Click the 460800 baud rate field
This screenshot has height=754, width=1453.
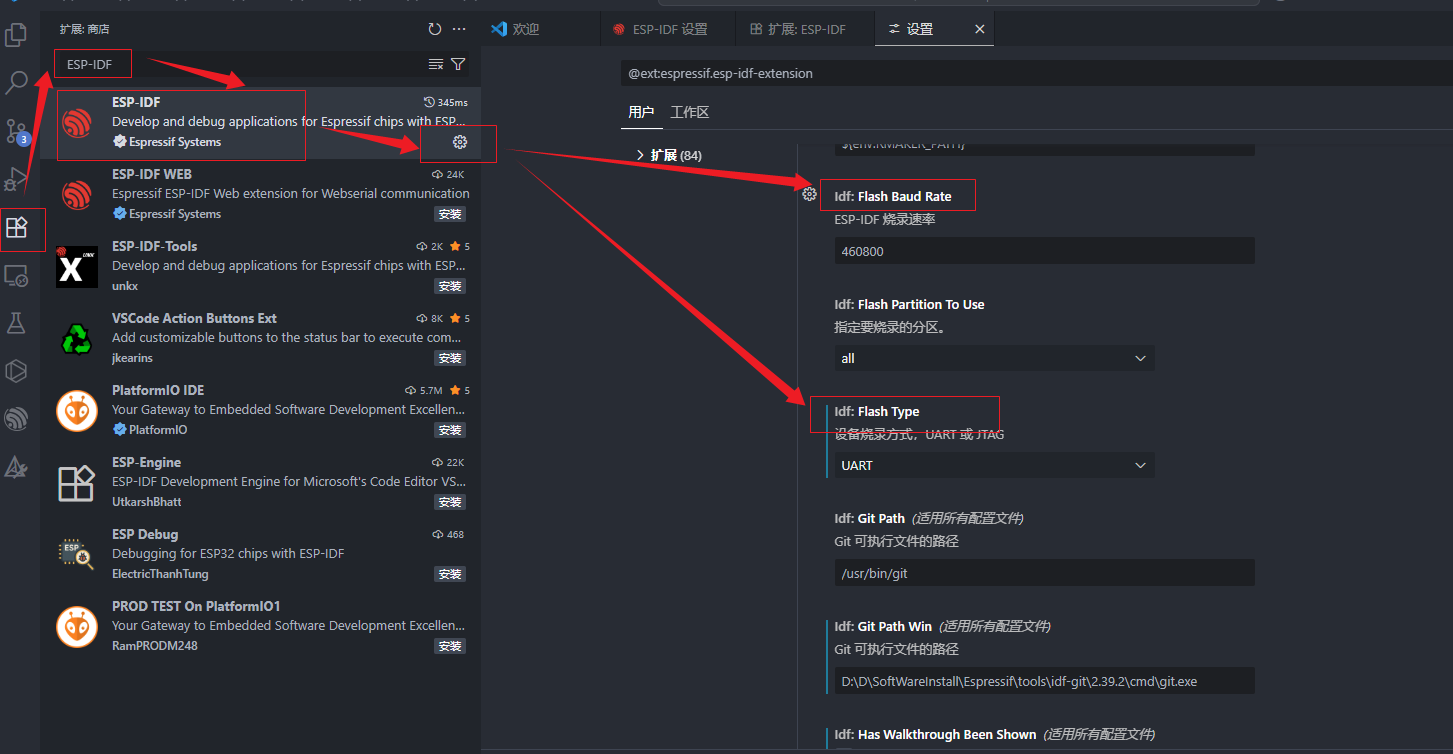point(1045,251)
